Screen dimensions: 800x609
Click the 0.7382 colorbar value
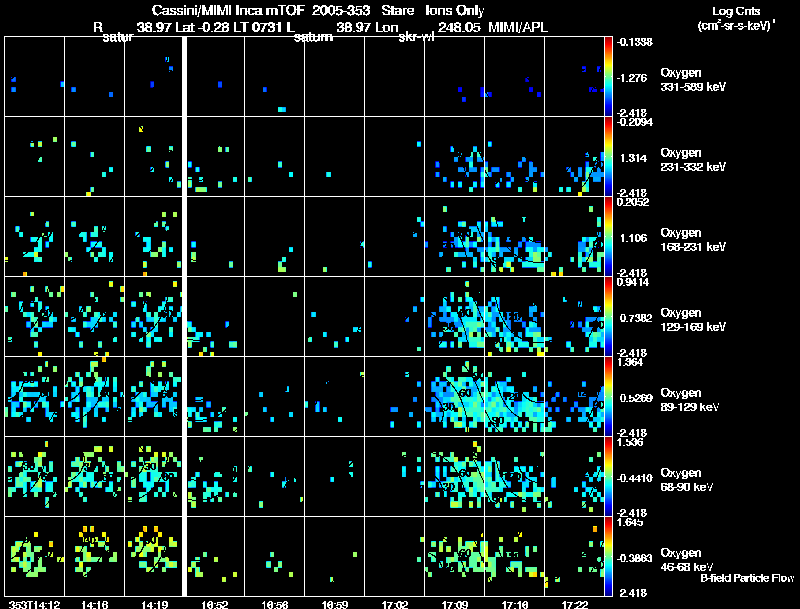(x=636, y=318)
